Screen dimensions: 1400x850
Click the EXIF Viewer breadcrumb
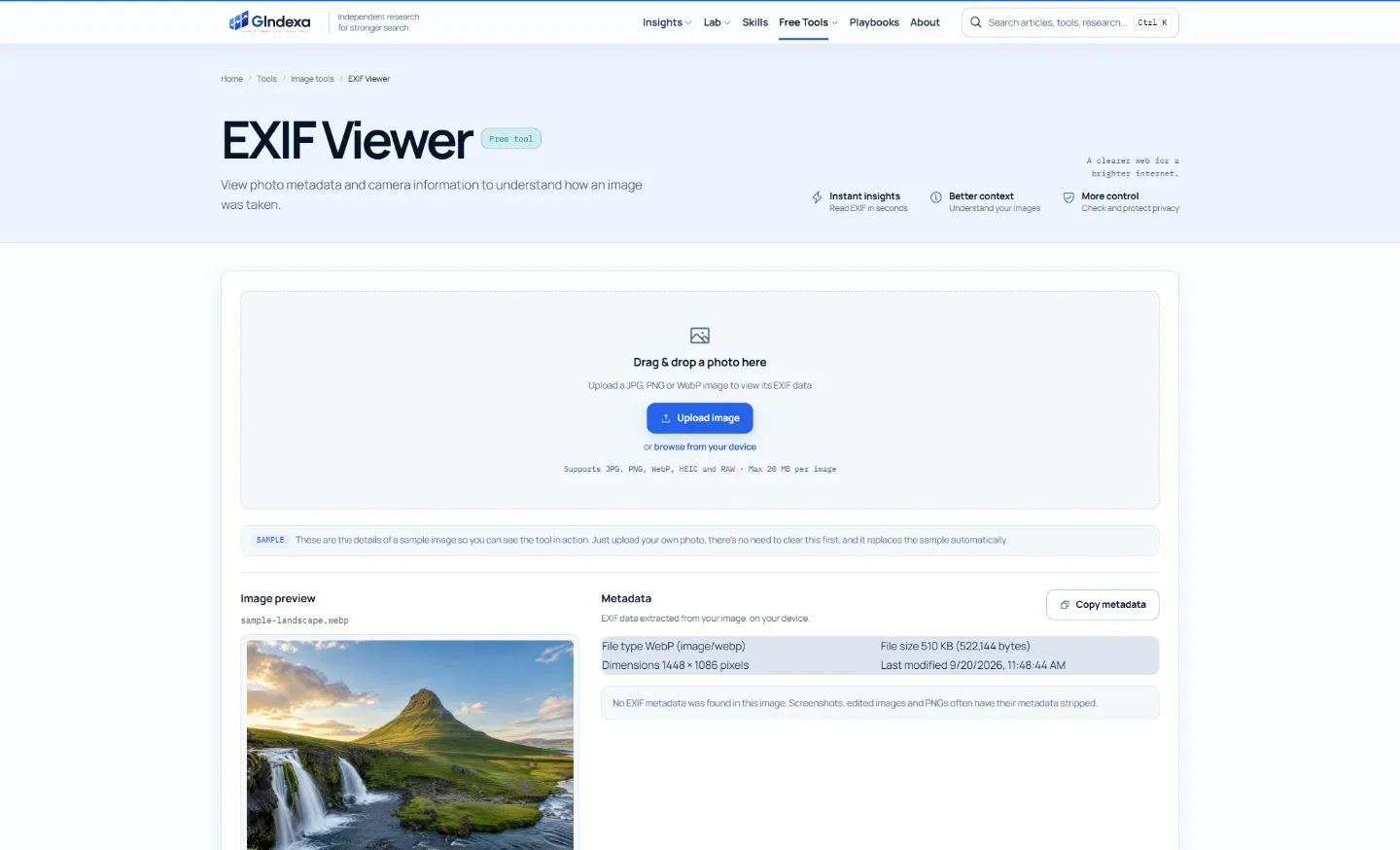coord(368,79)
